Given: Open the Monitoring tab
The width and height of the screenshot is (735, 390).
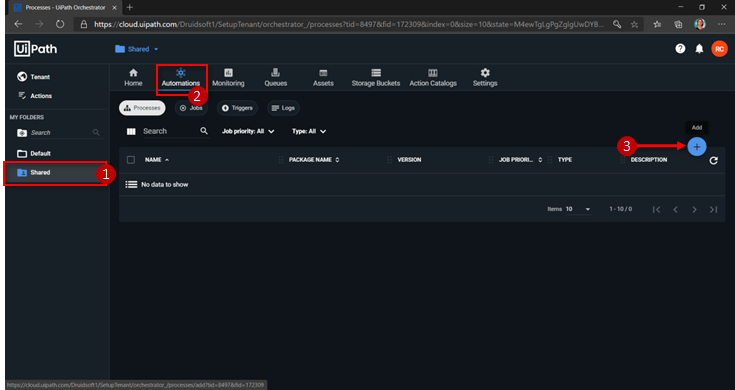Looking at the screenshot, I should click(228, 77).
